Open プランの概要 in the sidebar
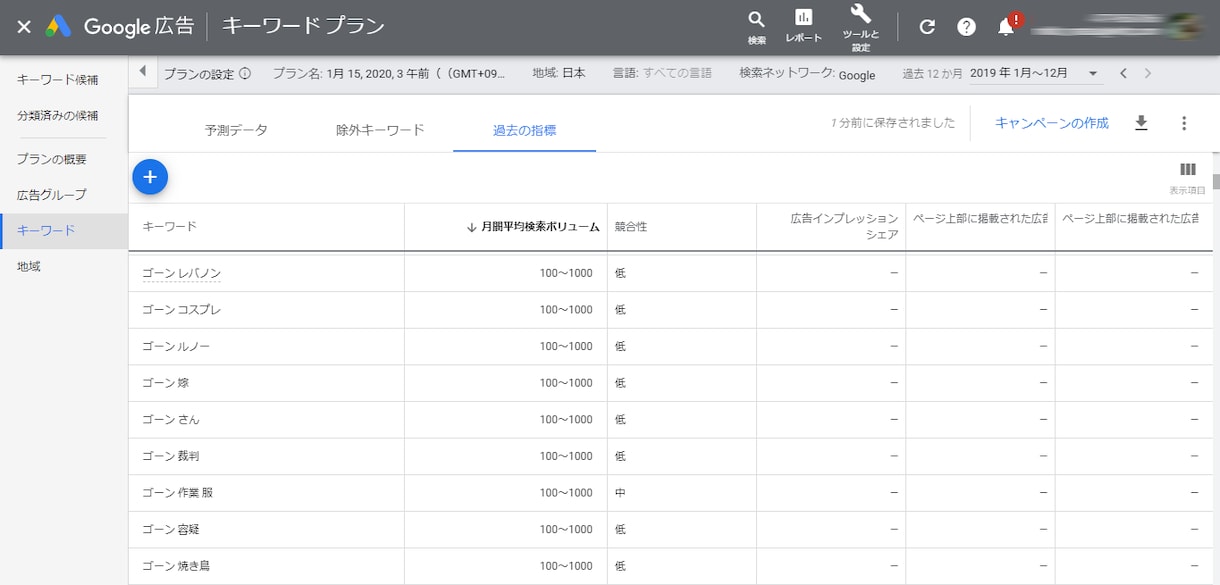The image size is (1220, 585). pos(52,159)
